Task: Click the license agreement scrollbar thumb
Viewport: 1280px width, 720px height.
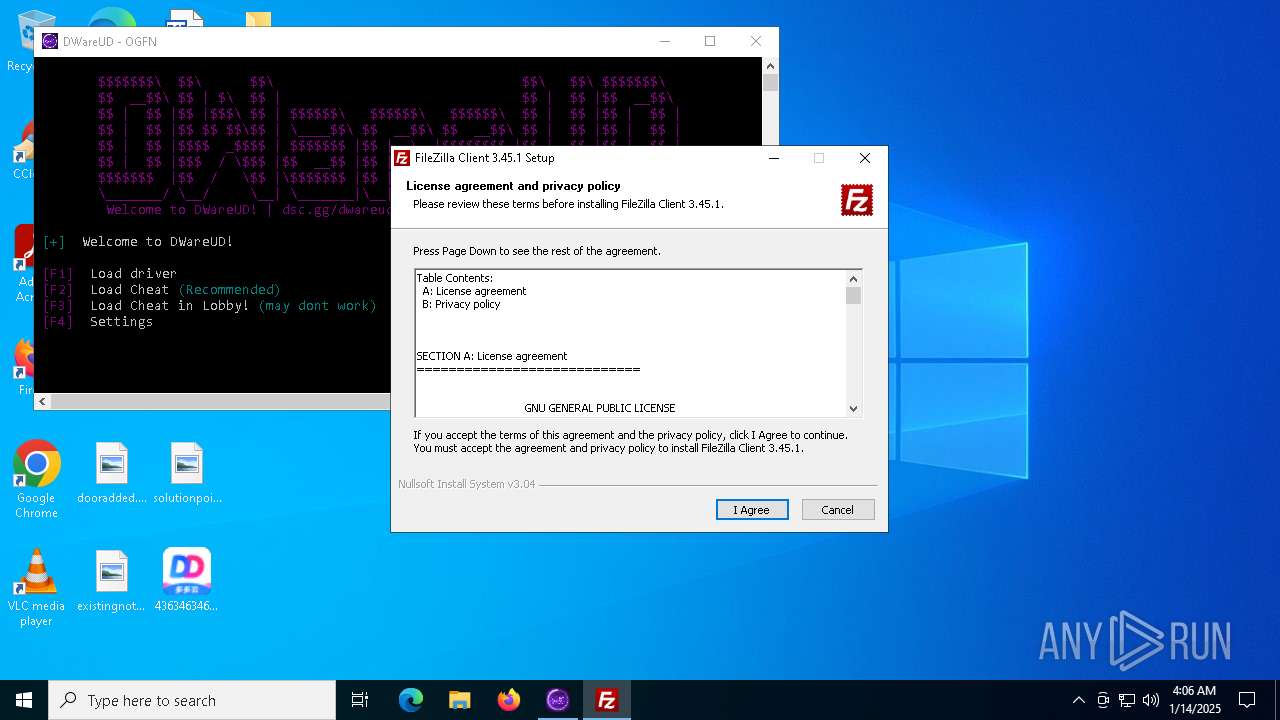Action: [853, 295]
